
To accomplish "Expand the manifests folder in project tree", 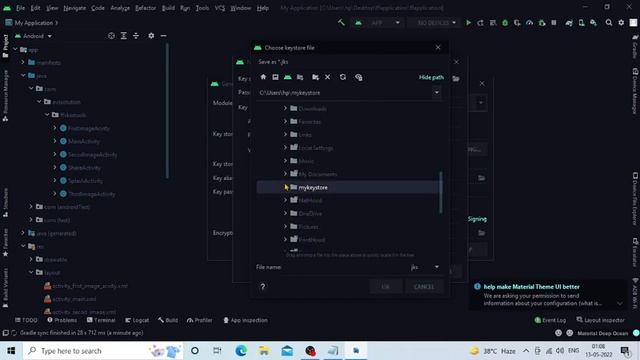I will [23, 62].
